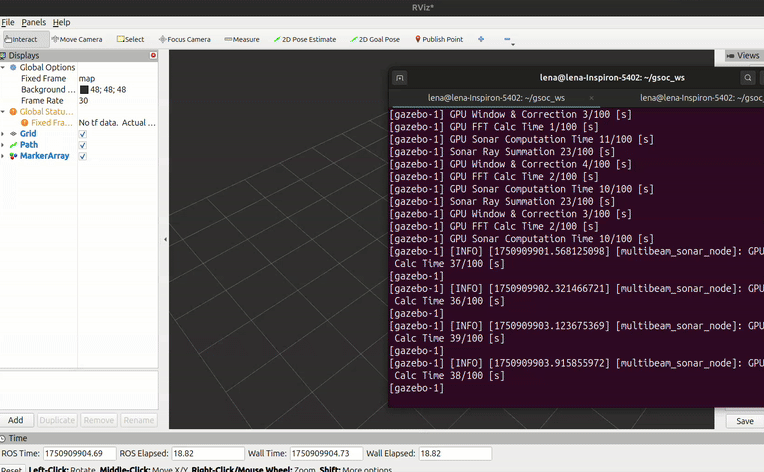
Task: Close the first terminal tab
Action: pyautogui.click(x=592, y=98)
